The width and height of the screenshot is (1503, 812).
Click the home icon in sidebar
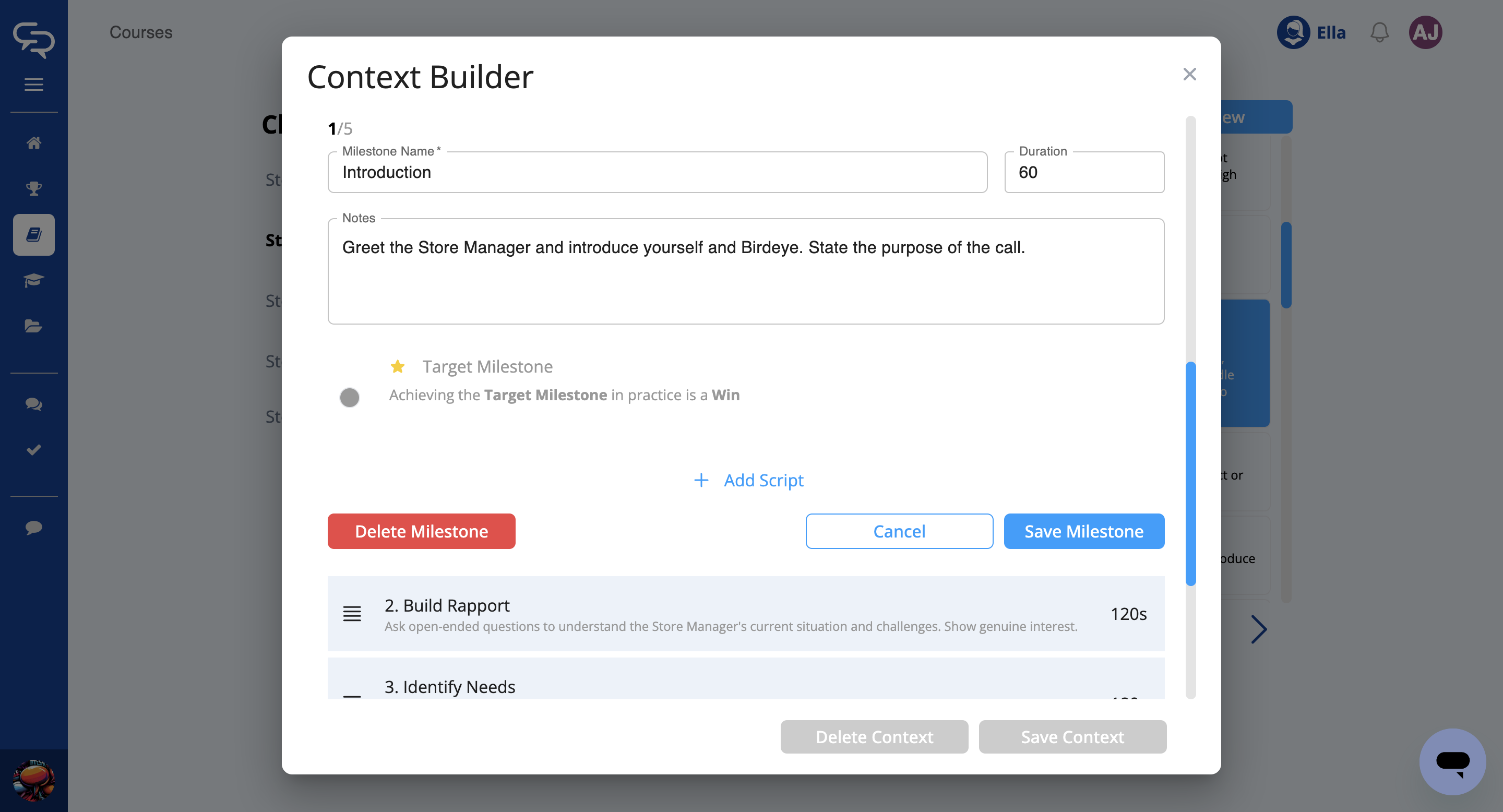point(34,143)
